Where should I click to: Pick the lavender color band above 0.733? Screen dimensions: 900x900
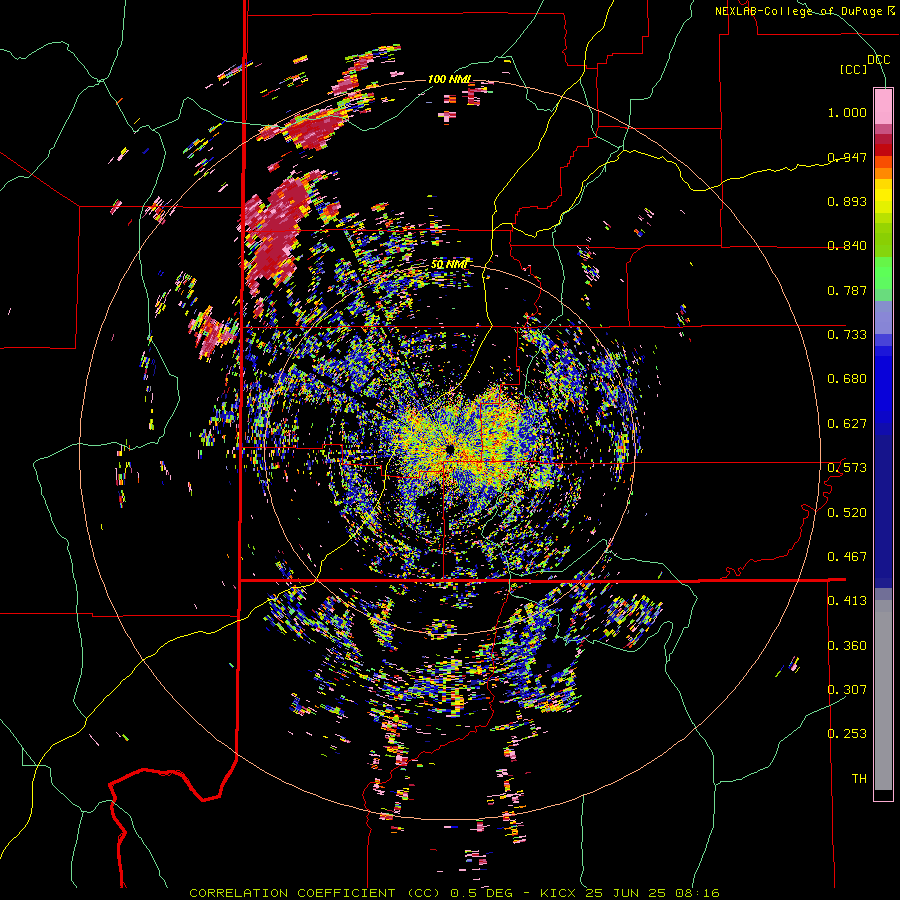coord(883,316)
